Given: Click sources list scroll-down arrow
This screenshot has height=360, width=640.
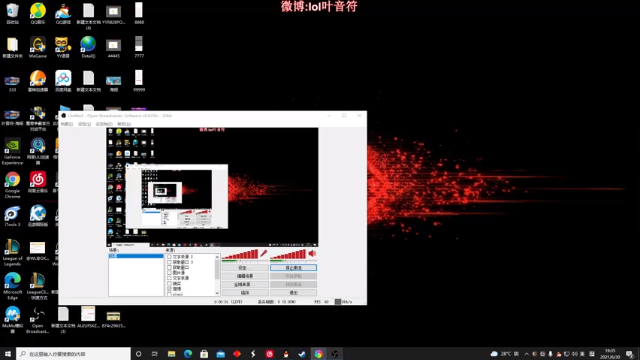Looking at the screenshot, I should (217, 293).
